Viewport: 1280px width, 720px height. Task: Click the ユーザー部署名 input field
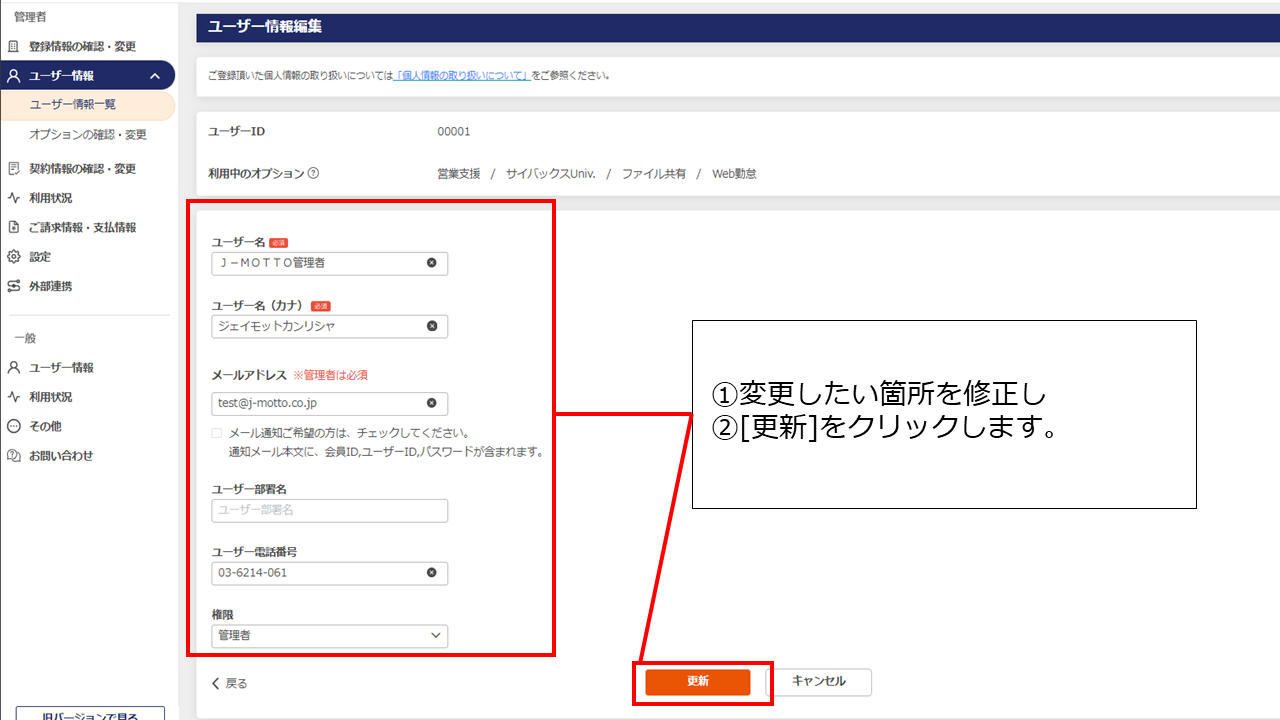[330, 511]
